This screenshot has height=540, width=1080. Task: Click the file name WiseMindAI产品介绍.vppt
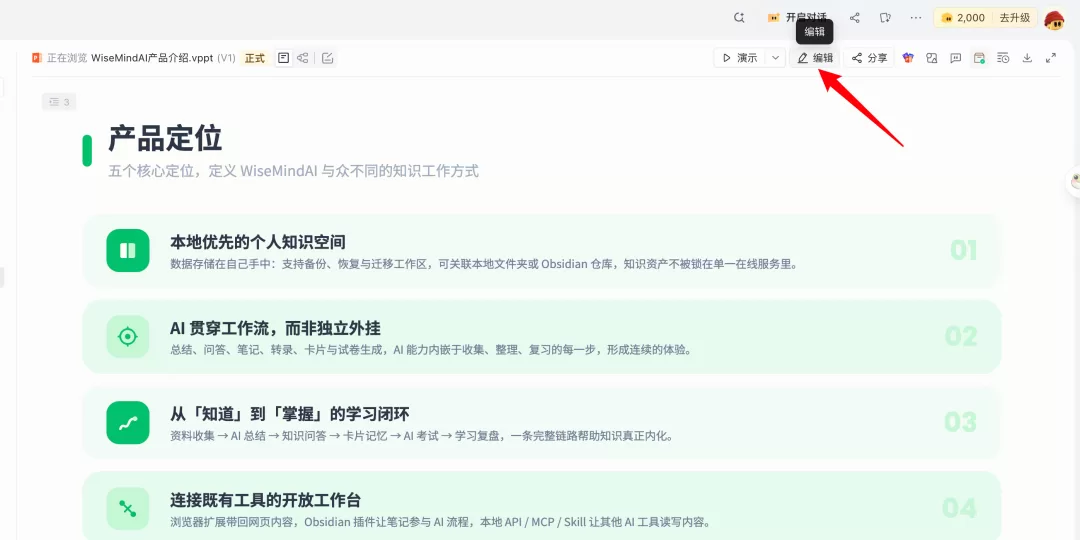click(x=152, y=58)
